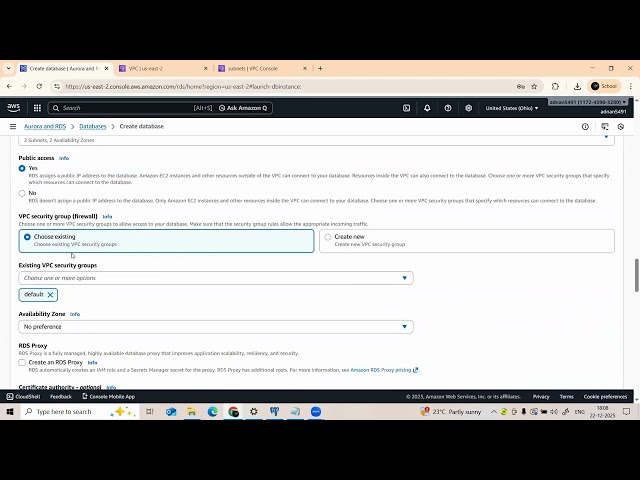
Task: Open Public access Info link
Action: point(64,158)
